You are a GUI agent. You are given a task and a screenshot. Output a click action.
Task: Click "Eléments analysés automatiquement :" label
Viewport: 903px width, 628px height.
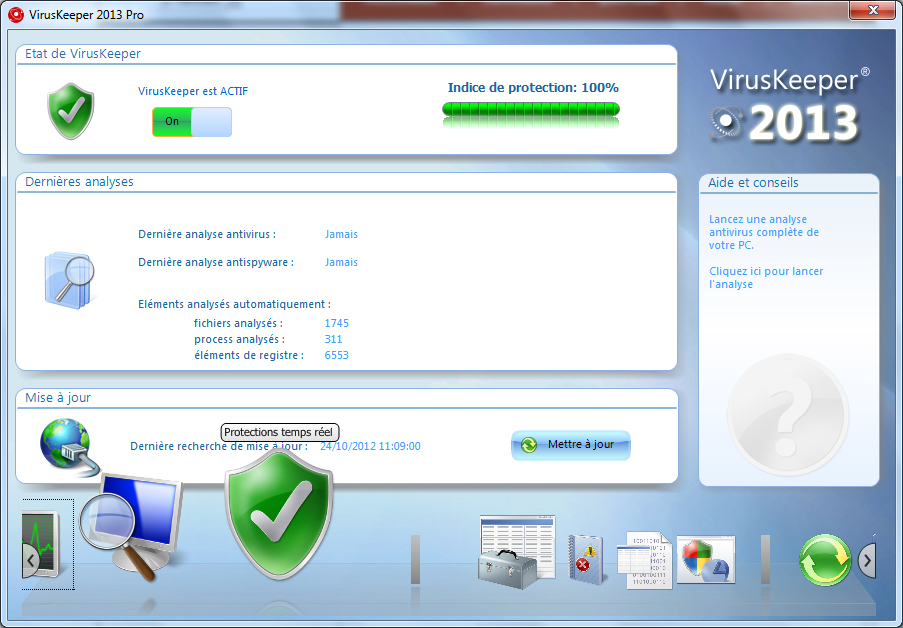coord(234,304)
